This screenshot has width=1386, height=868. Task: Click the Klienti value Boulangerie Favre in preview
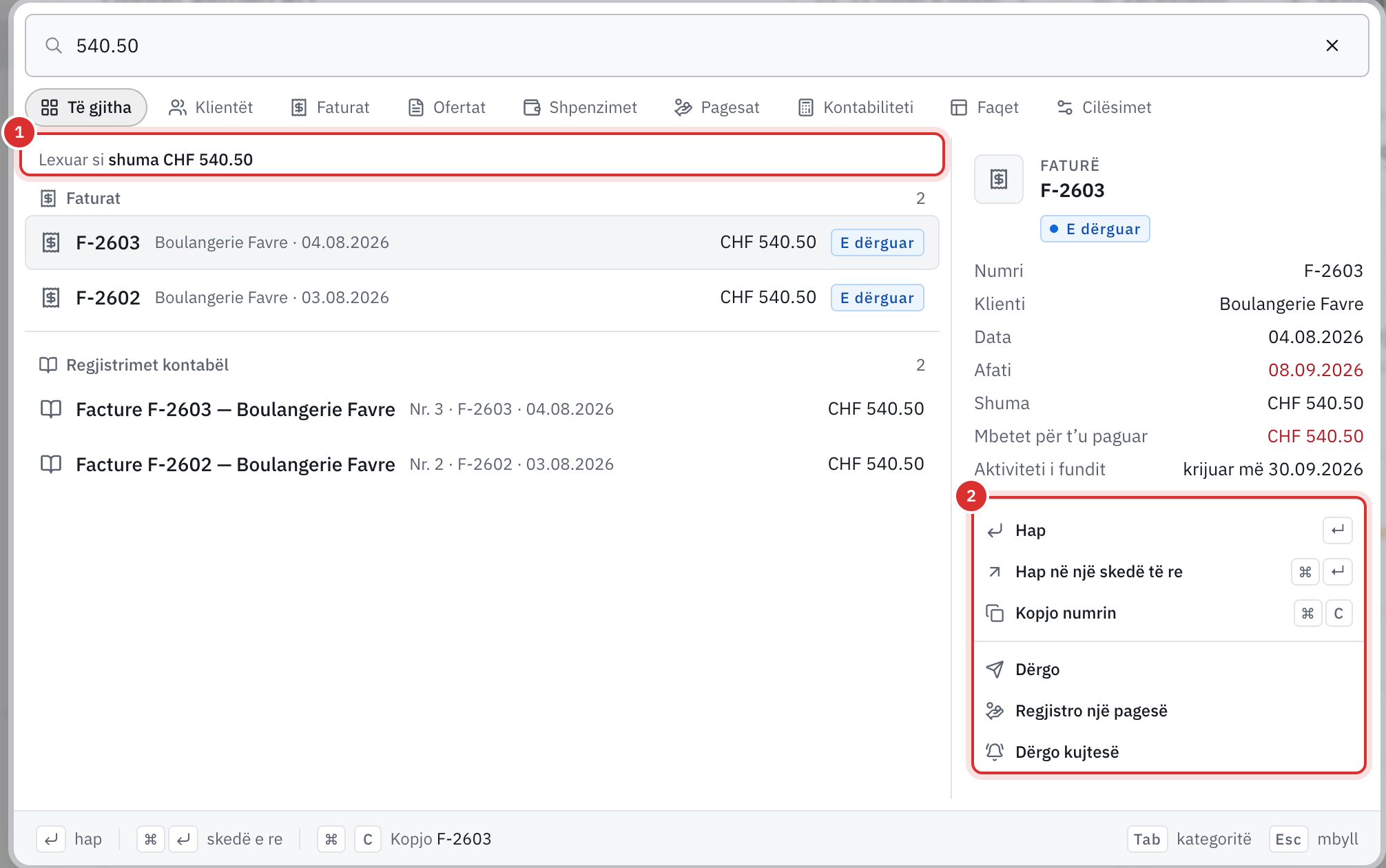tap(1291, 304)
